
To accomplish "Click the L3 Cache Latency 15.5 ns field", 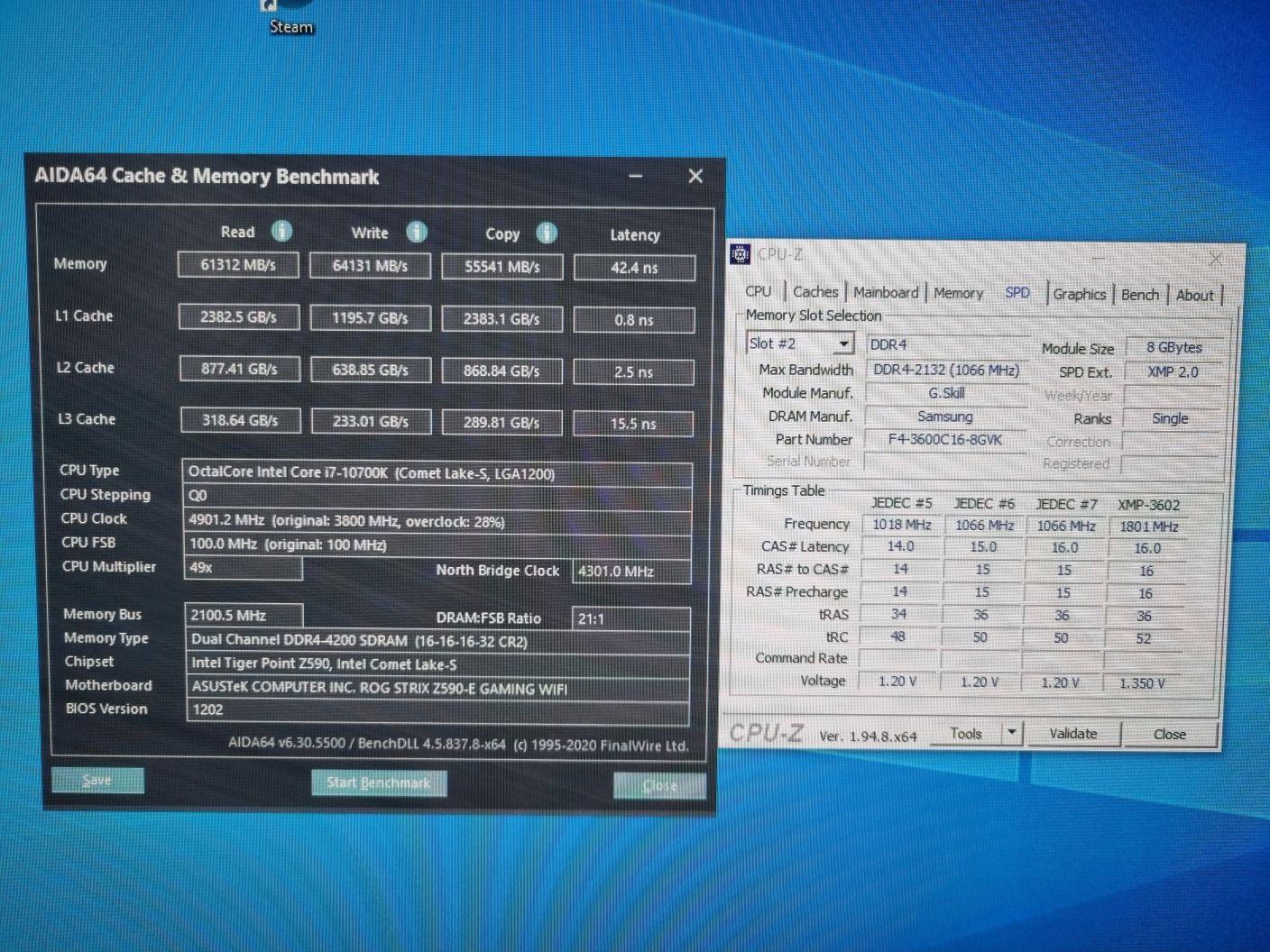I will 633,423.
